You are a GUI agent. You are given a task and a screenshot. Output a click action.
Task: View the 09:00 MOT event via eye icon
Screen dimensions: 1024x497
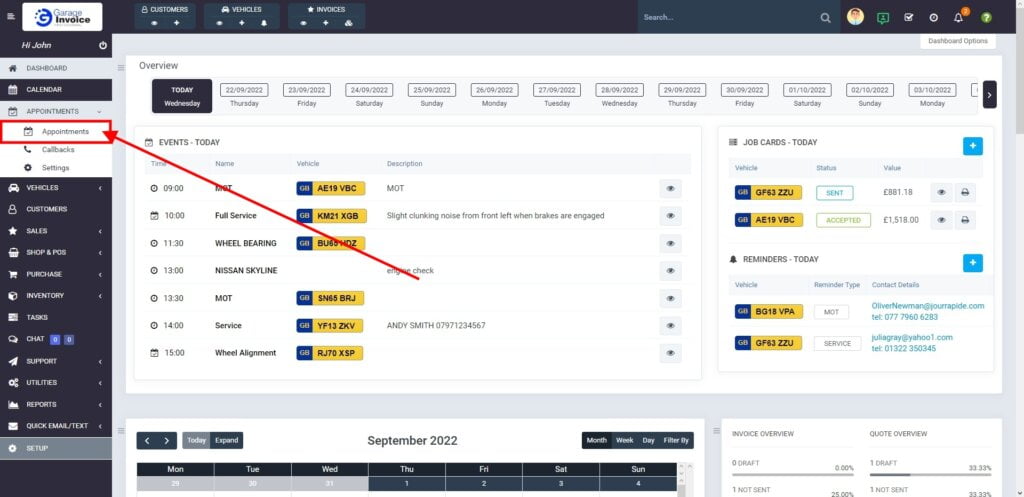pyautogui.click(x=670, y=188)
